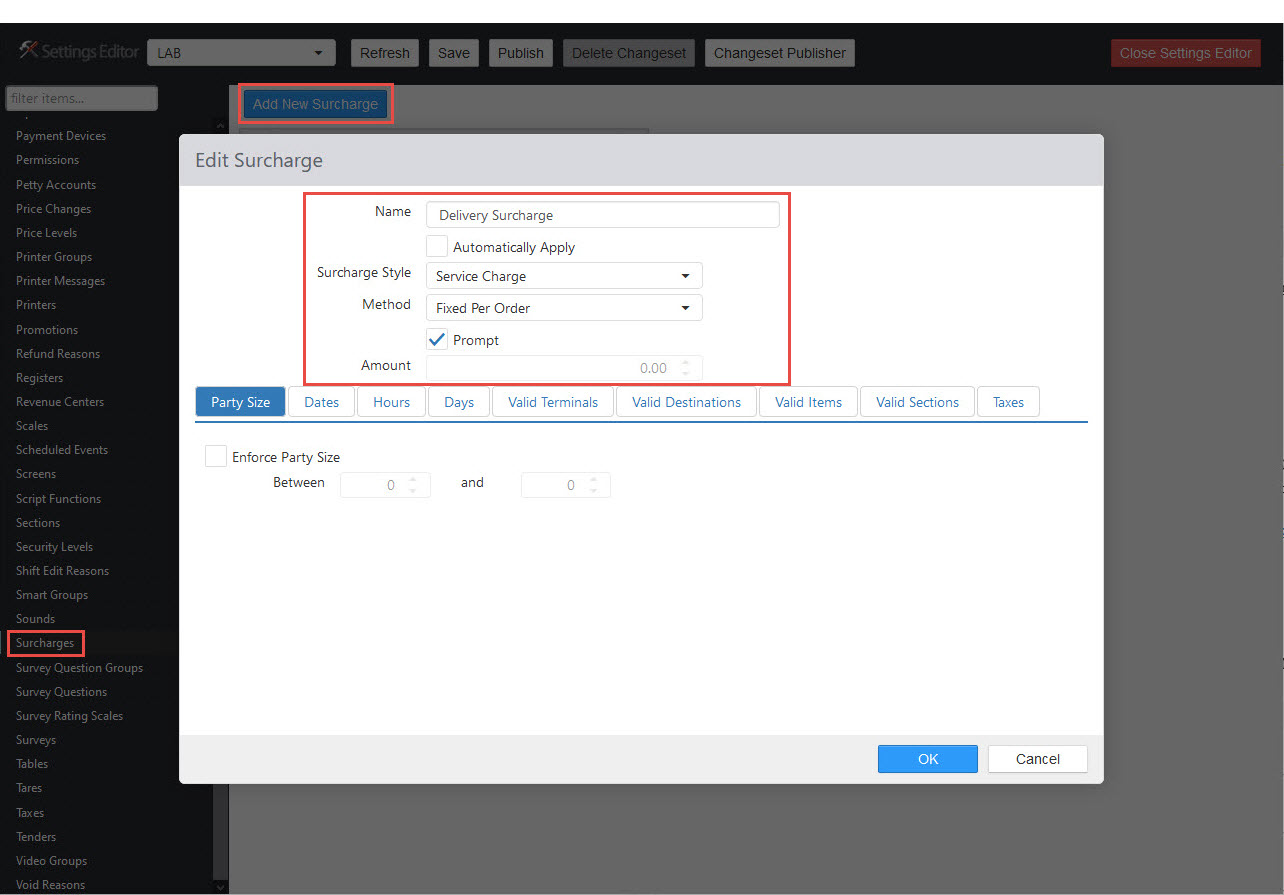Image resolution: width=1284 pixels, height=895 pixels.
Task: Select Scales in sidebar
Action: point(32,426)
